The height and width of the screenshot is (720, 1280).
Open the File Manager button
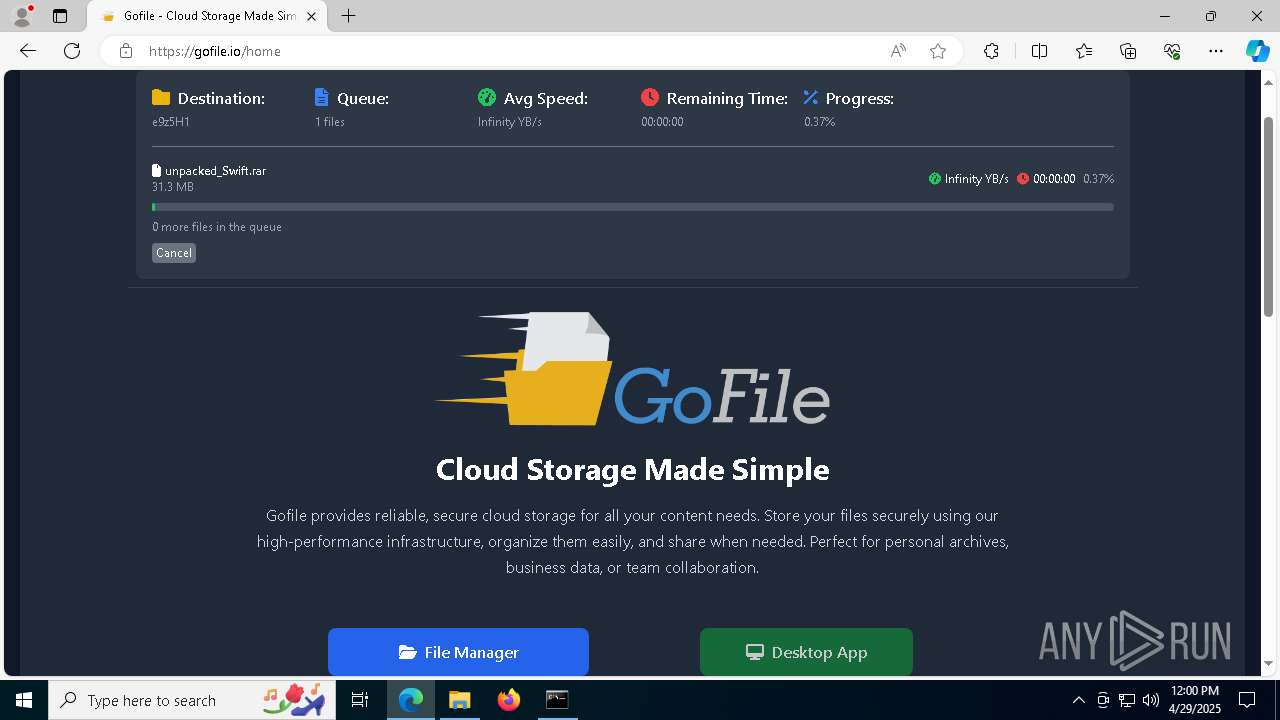pos(458,652)
